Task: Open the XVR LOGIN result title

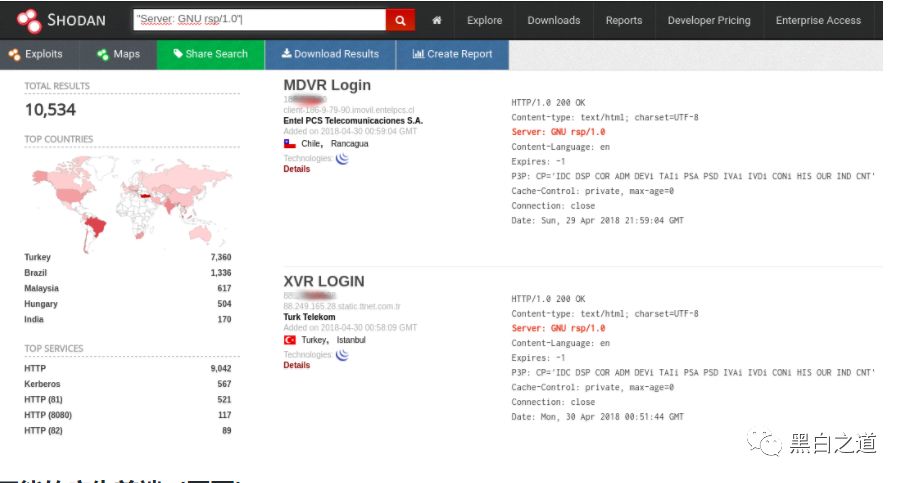Action: [324, 281]
